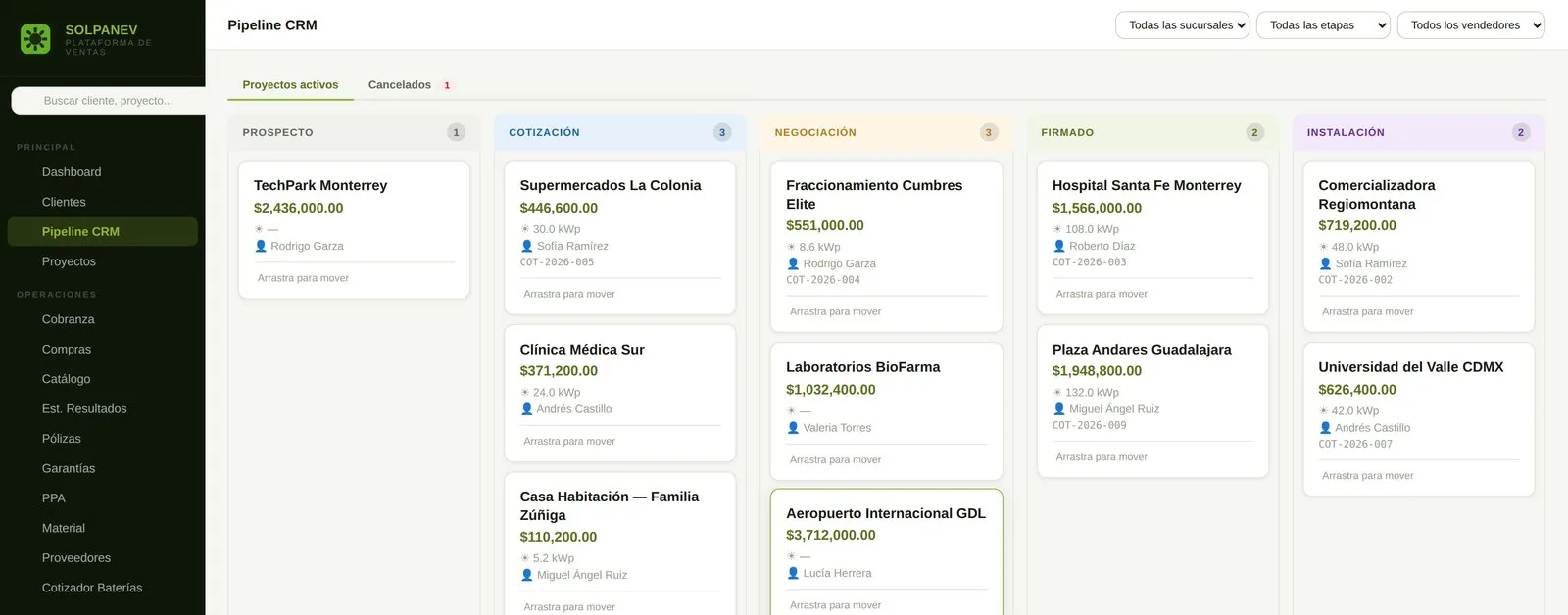The width and height of the screenshot is (1568, 615).
Task: Open PPA in the sidebar
Action: 102,498
